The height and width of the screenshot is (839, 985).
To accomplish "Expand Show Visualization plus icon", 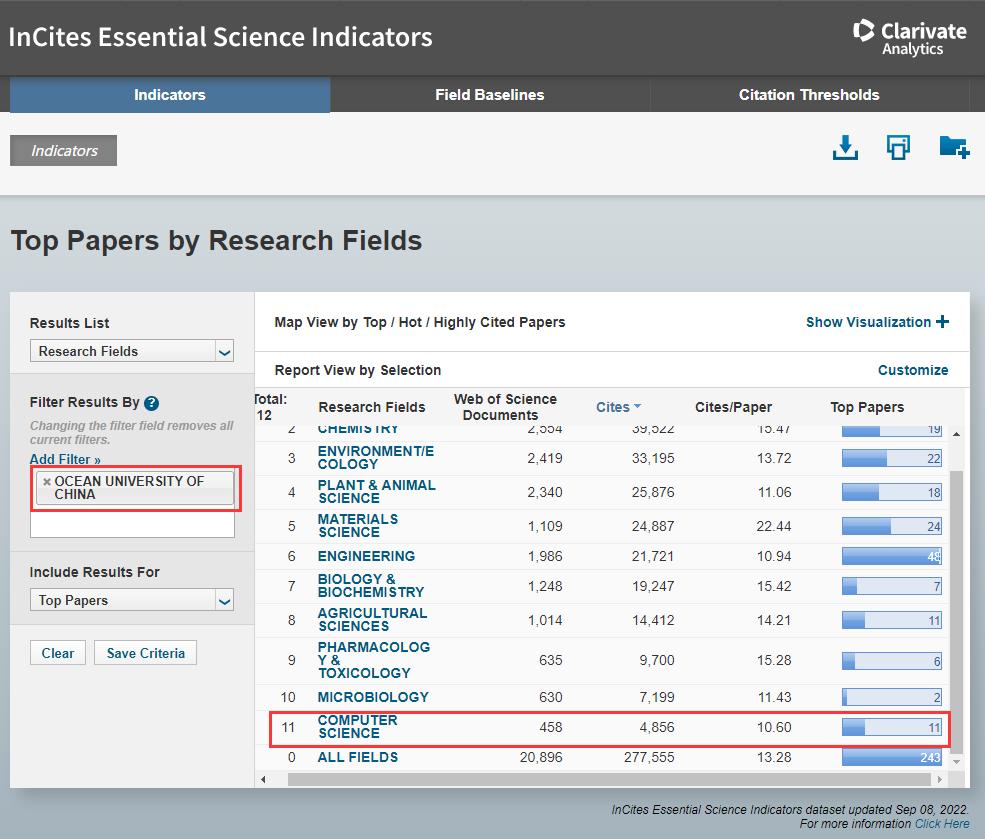I will pos(942,322).
